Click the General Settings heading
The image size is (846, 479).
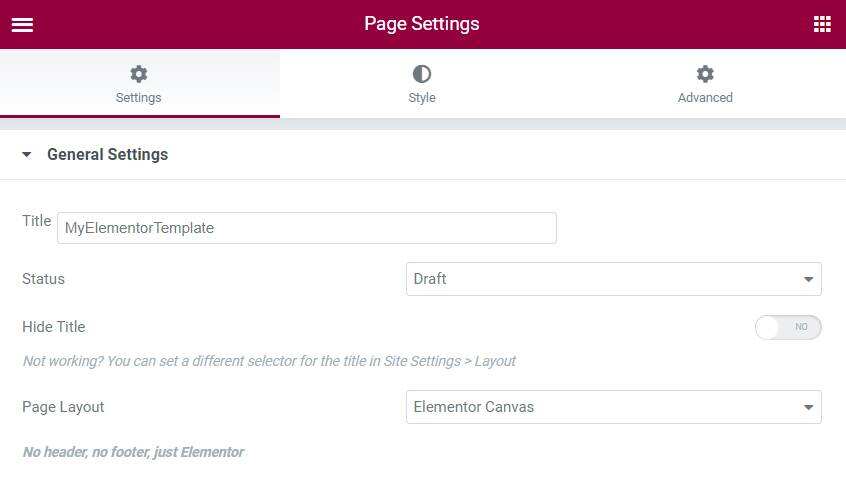tap(107, 155)
